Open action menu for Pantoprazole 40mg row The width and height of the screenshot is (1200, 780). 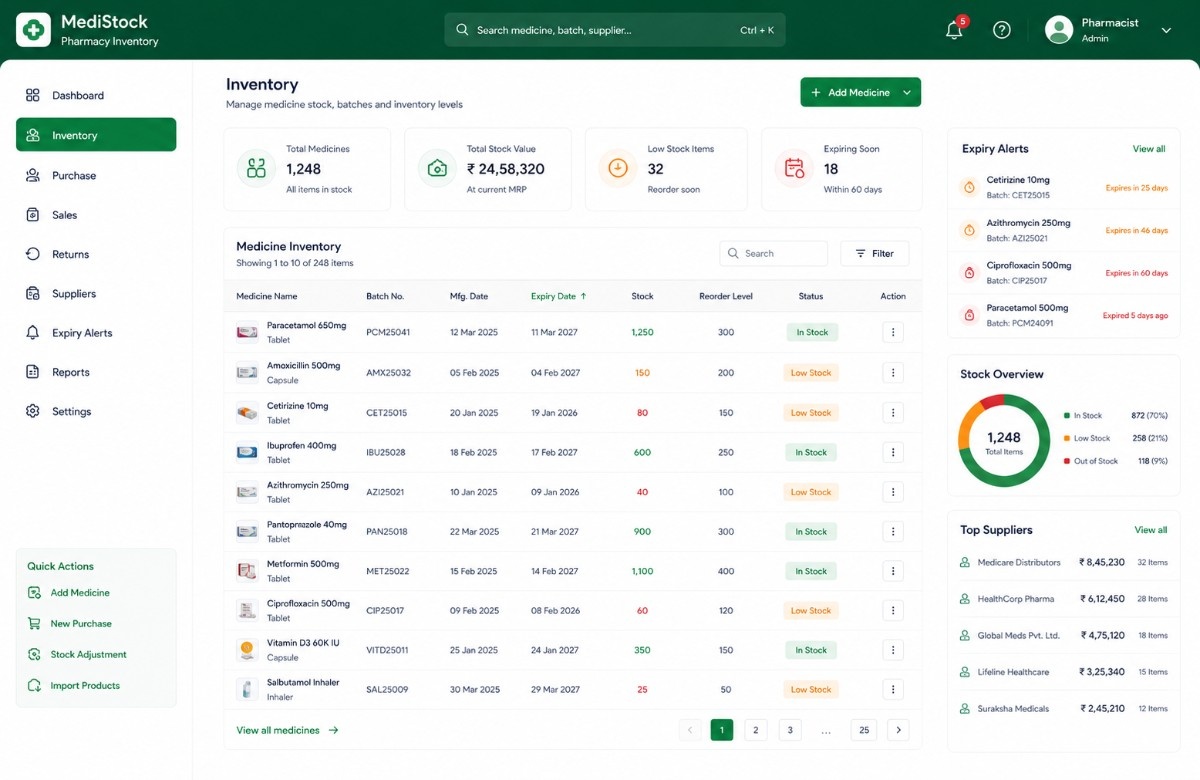click(x=893, y=531)
